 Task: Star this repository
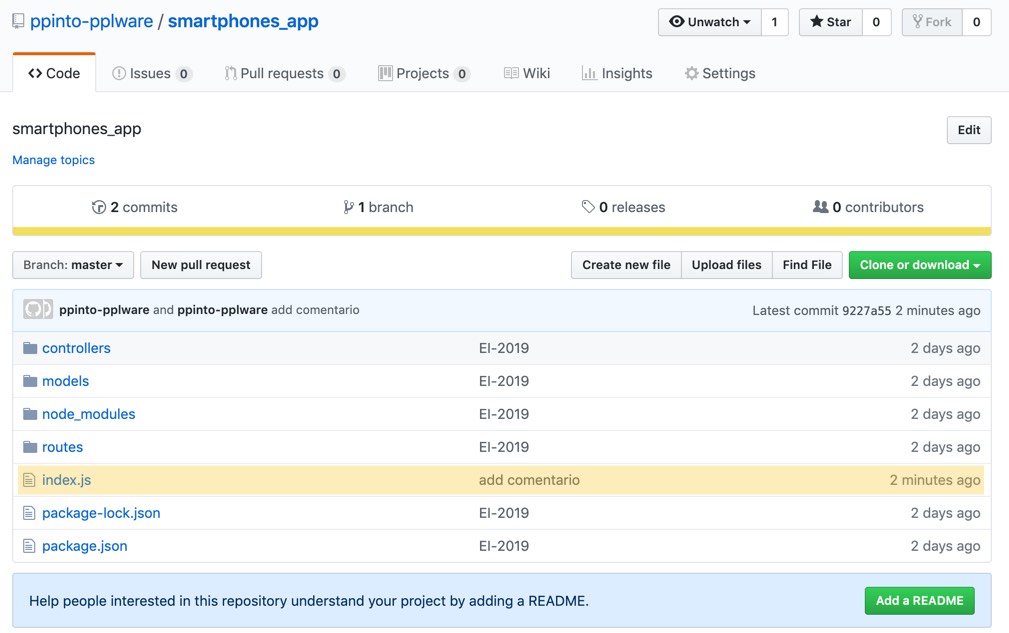tap(830, 22)
